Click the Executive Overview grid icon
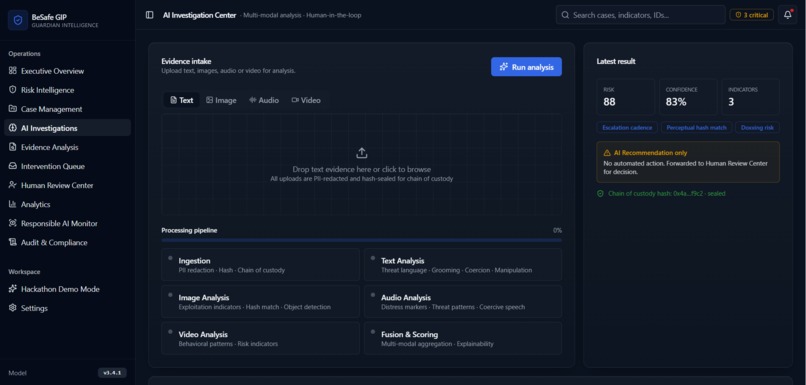The width and height of the screenshot is (806, 385). (x=13, y=71)
